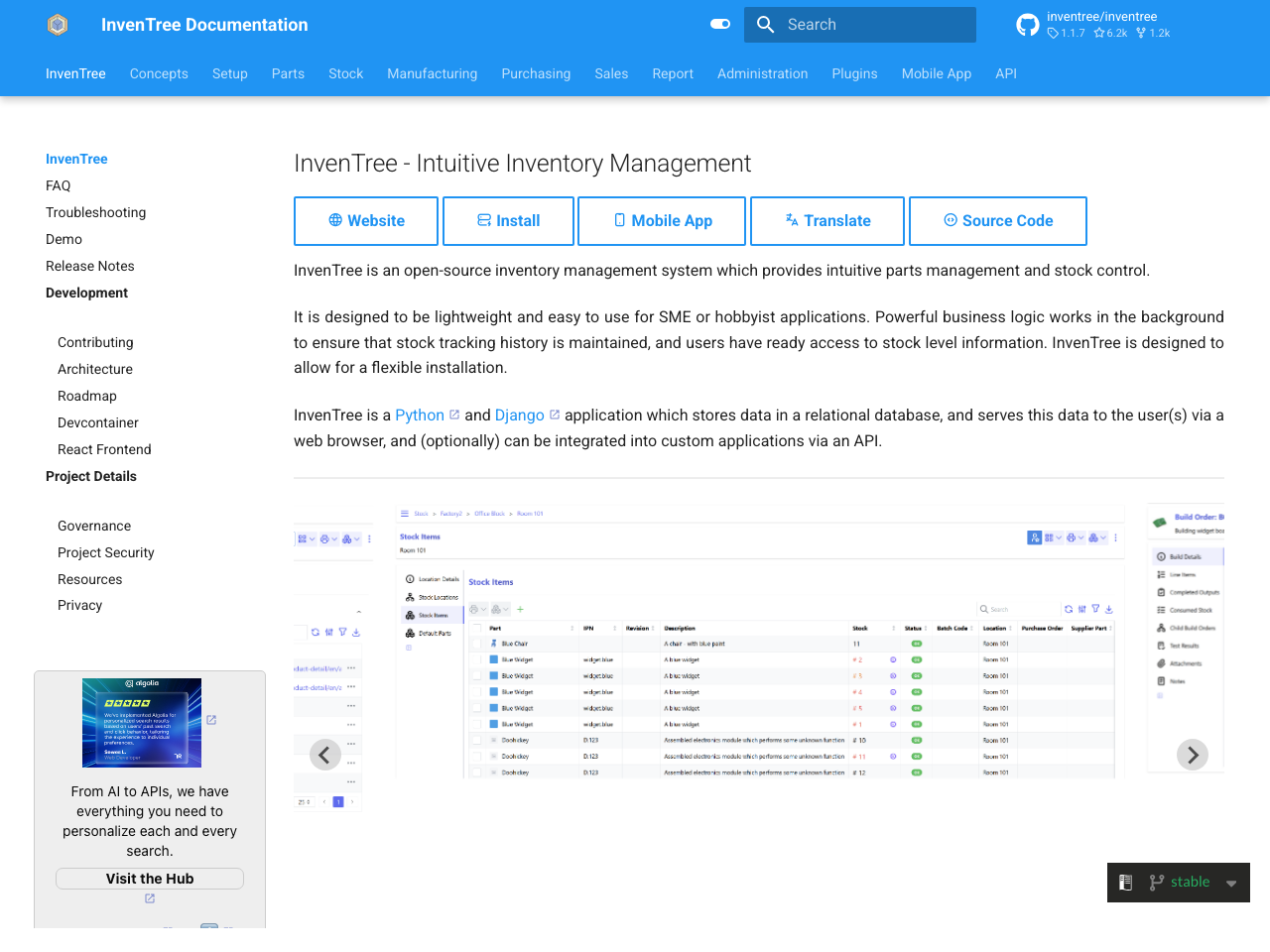Open the Python external link
Viewport: 1270px width, 952px height.
(420, 415)
